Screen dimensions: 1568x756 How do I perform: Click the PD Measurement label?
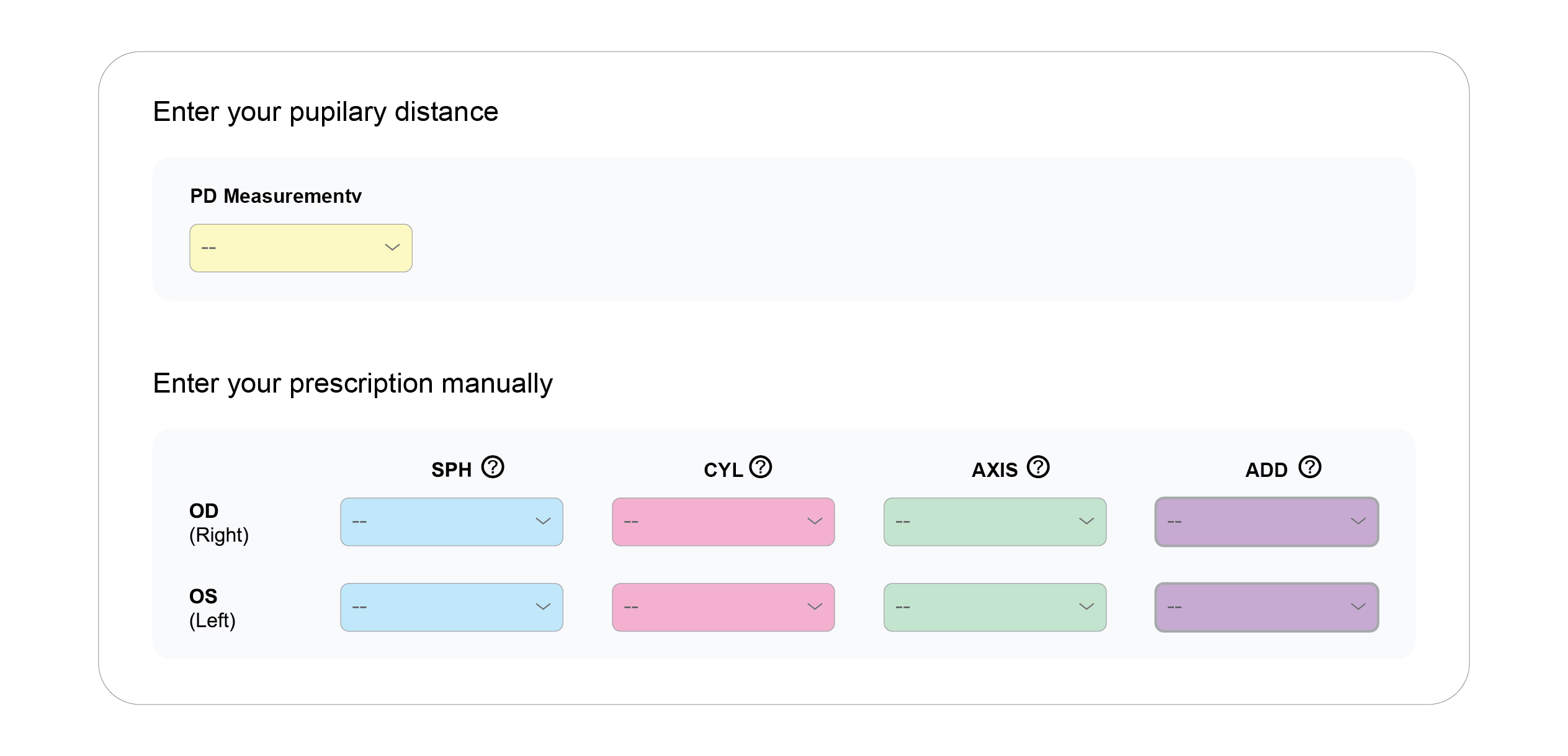[276, 196]
